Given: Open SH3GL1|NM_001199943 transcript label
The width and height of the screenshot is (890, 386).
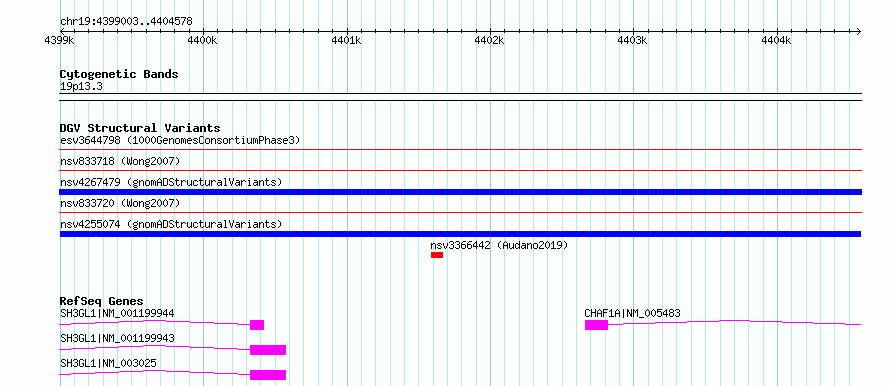Looking at the screenshot, I should click(x=117, y=338).
